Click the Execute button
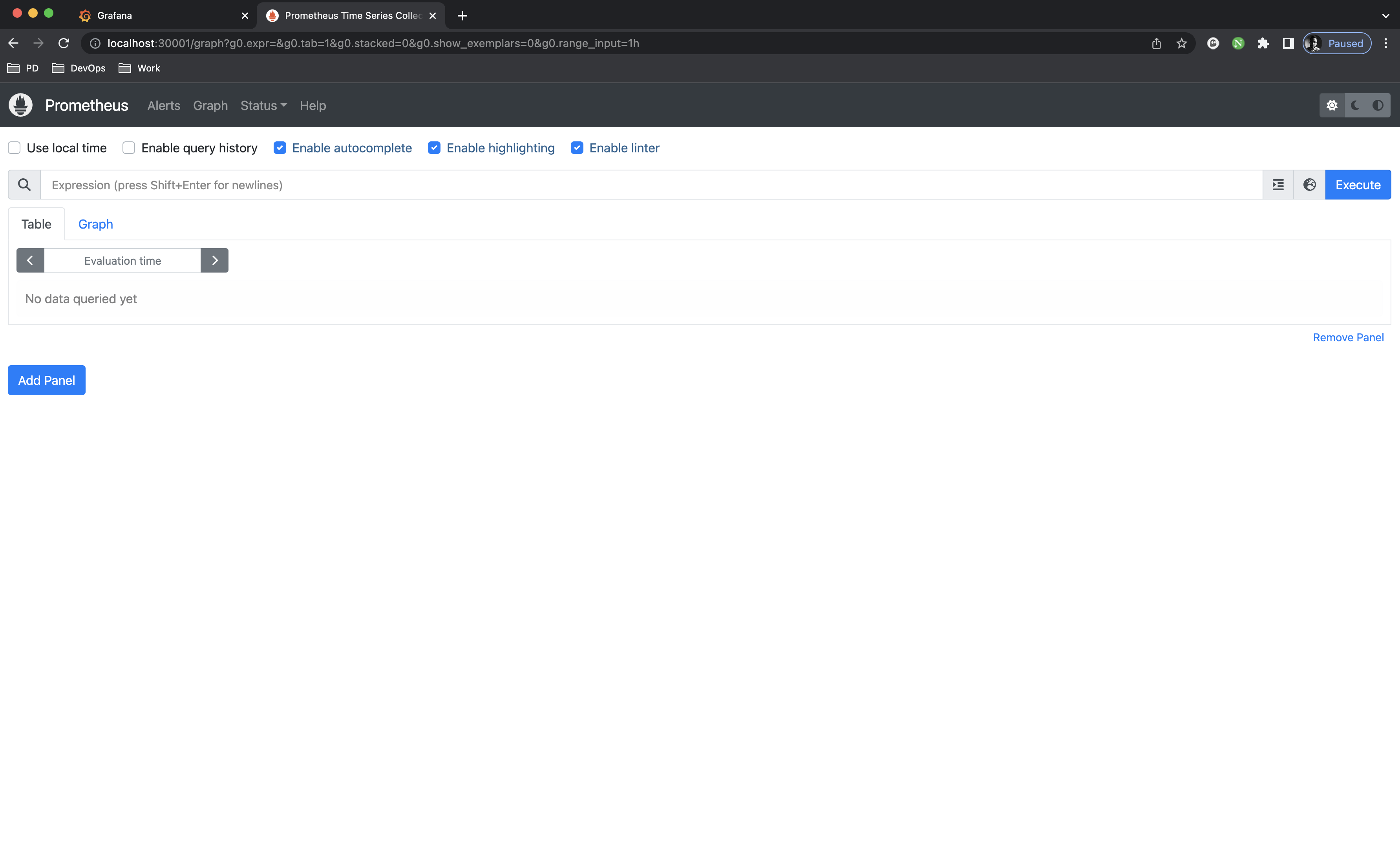The width and height of the screenshot is (1400, 842). point(1358,185)
